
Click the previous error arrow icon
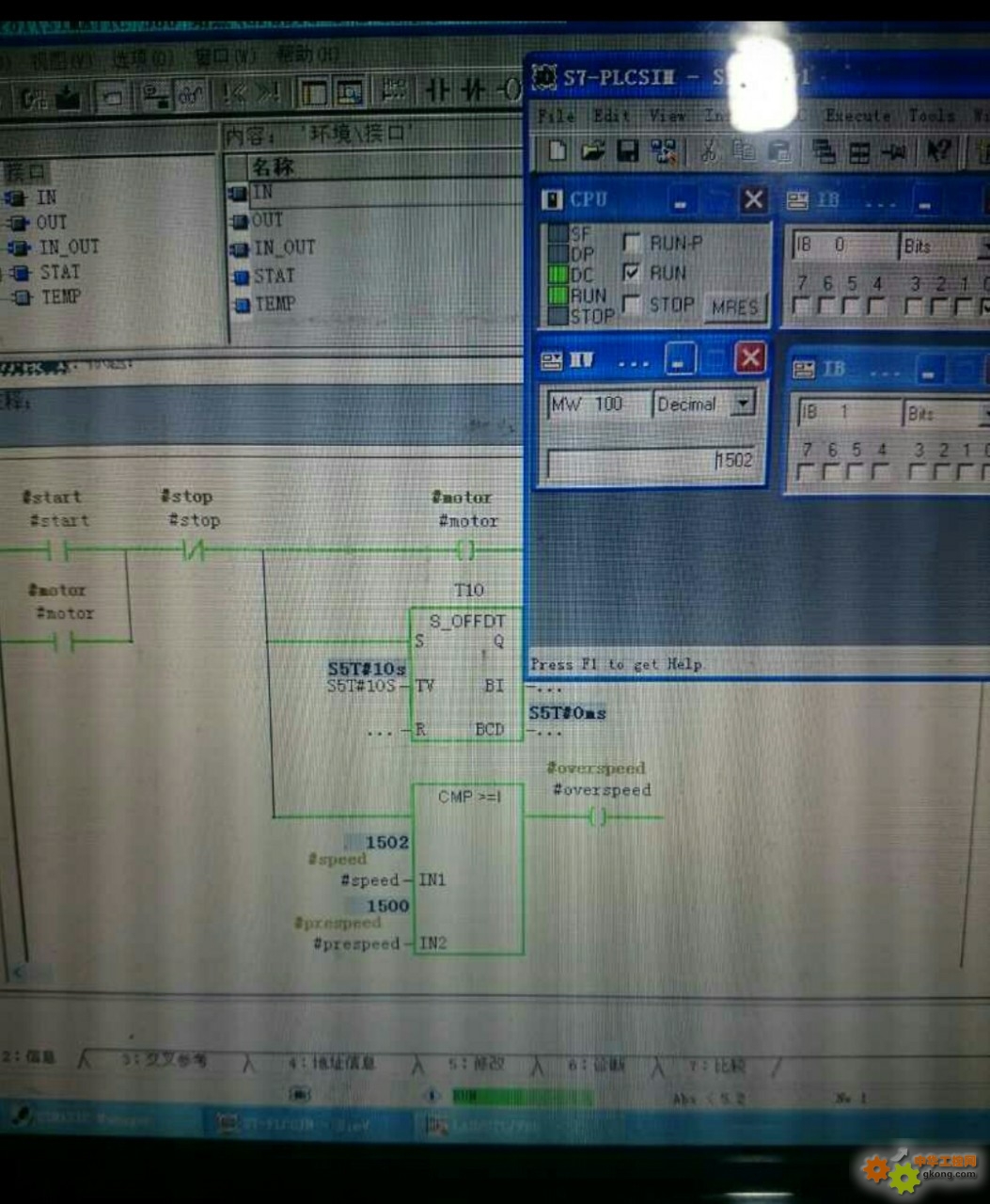tap(235, 93)
